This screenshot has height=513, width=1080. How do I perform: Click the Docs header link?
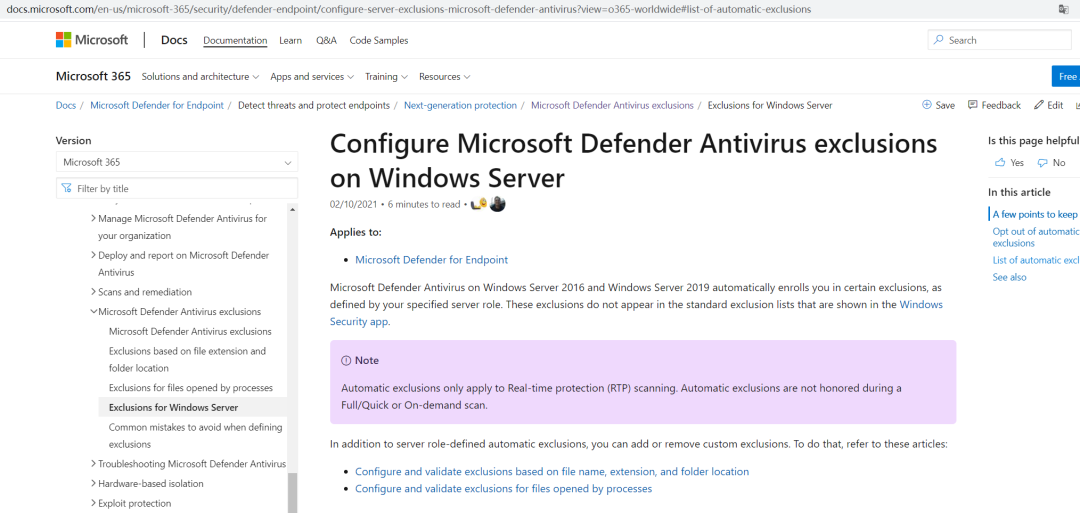pos(174,40)
